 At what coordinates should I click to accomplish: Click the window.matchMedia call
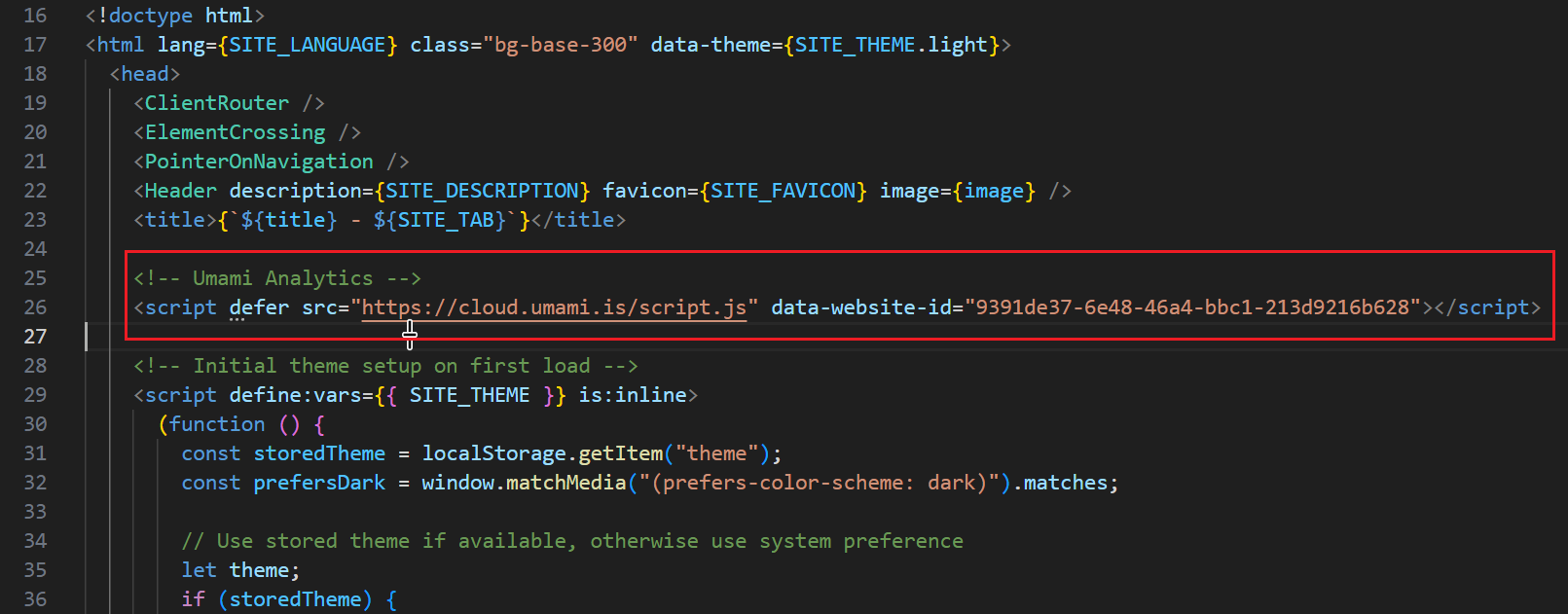pos(524,483)
